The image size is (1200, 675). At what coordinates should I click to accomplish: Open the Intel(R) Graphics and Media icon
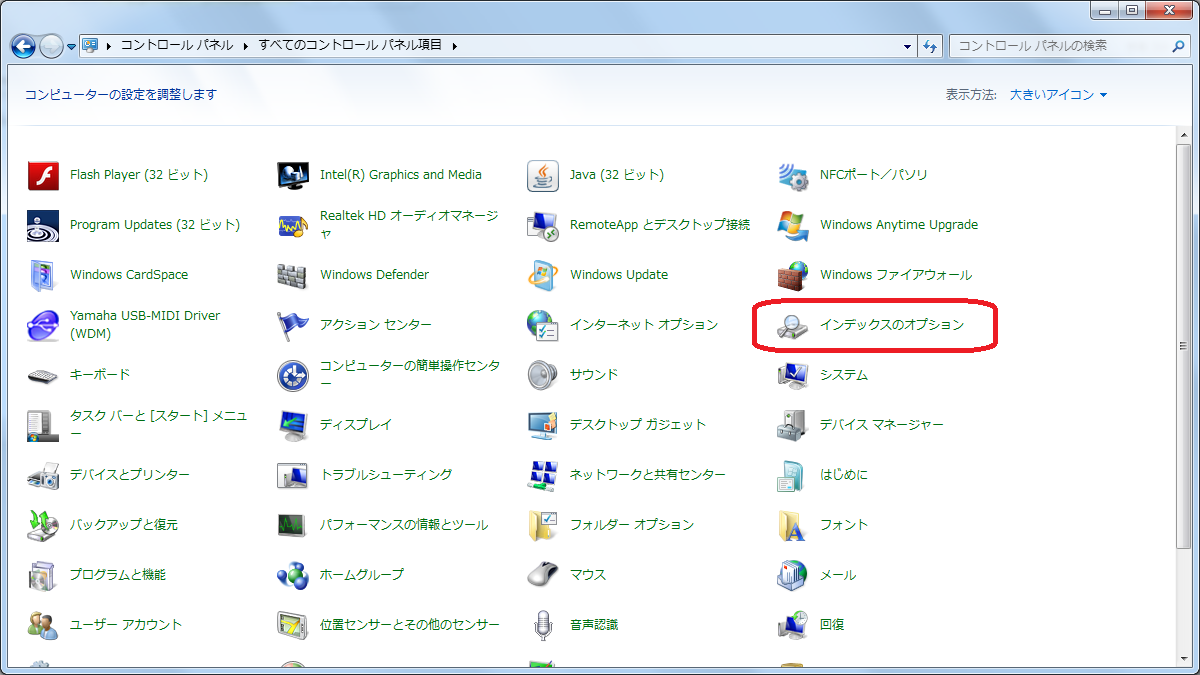(x=294, y=175)
